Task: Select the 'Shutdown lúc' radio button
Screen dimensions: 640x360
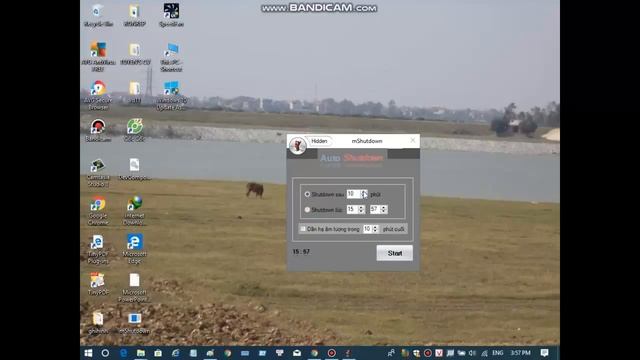Action: (x=307, y=210)
